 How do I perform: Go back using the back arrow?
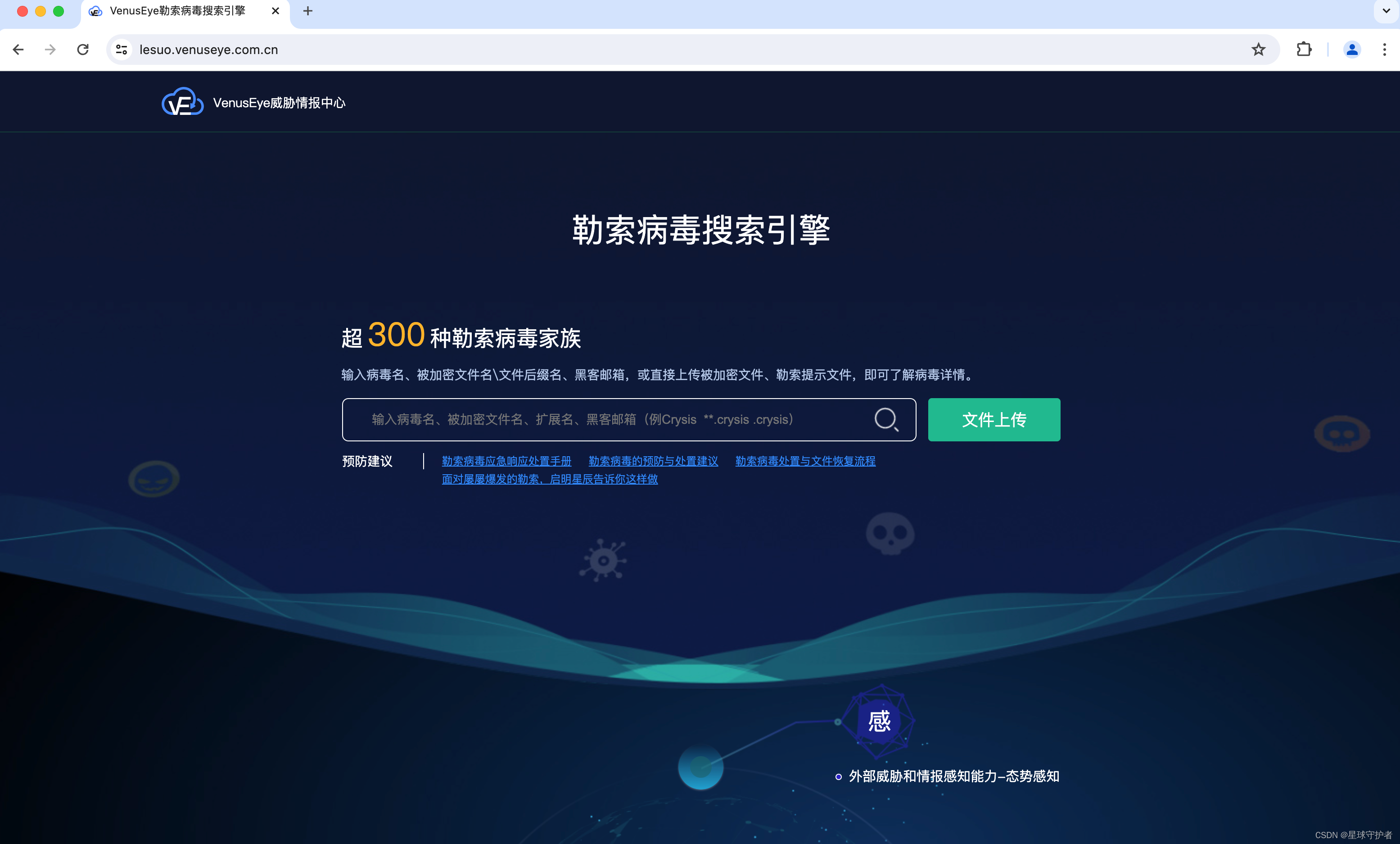(x=18, y=50)
